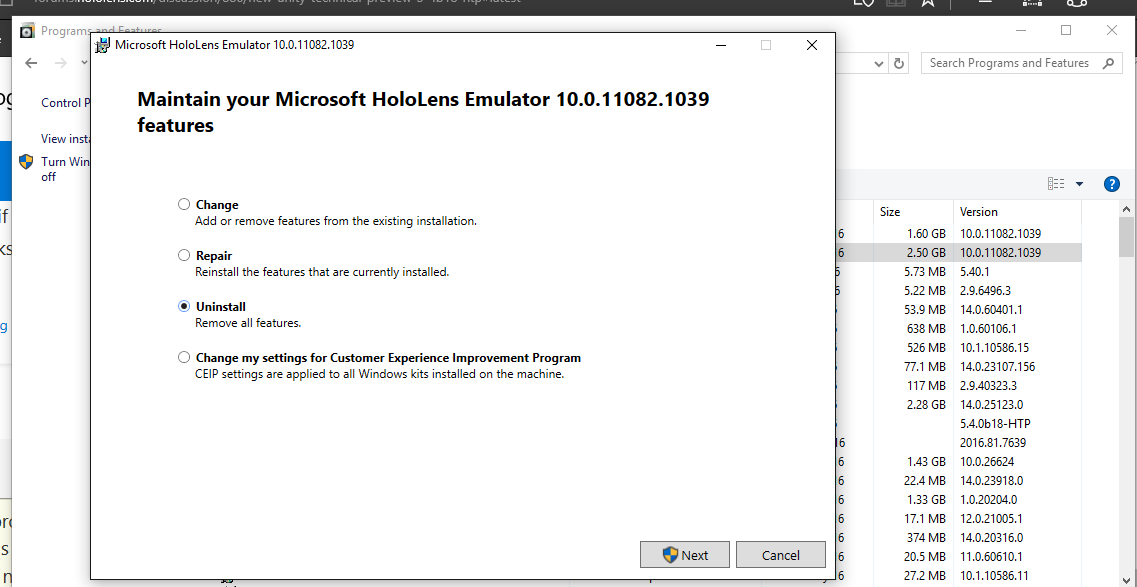Viewport: 1137px width, 587px height.
Task: Open the blue Help icon
Action: click(1112, 184)
